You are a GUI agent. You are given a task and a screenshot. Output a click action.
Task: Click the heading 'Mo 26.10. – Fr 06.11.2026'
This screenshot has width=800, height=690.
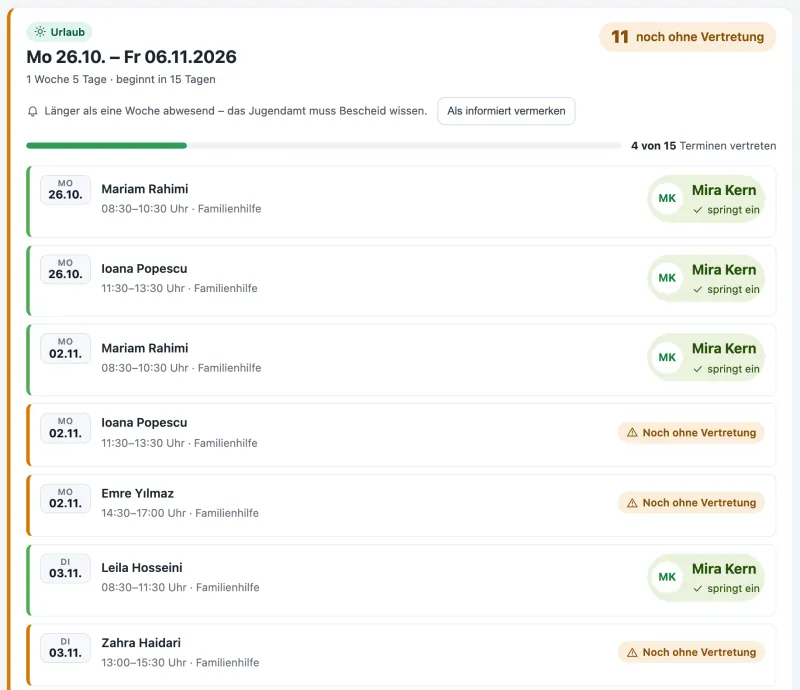click(x=132, y=57)
